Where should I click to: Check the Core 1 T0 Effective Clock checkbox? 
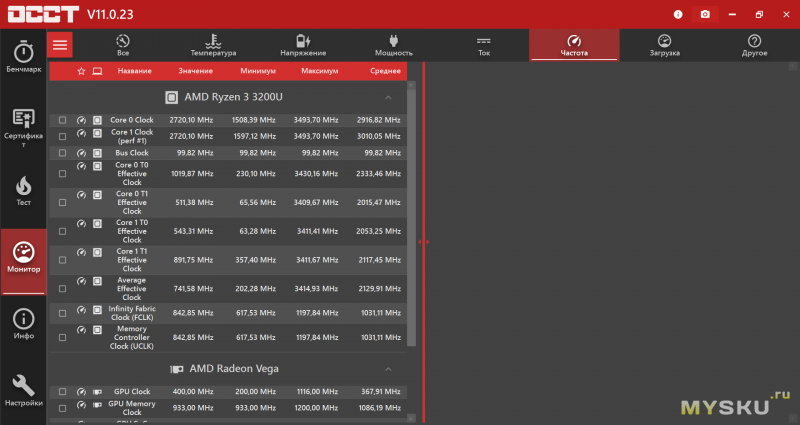pos(62,232)
